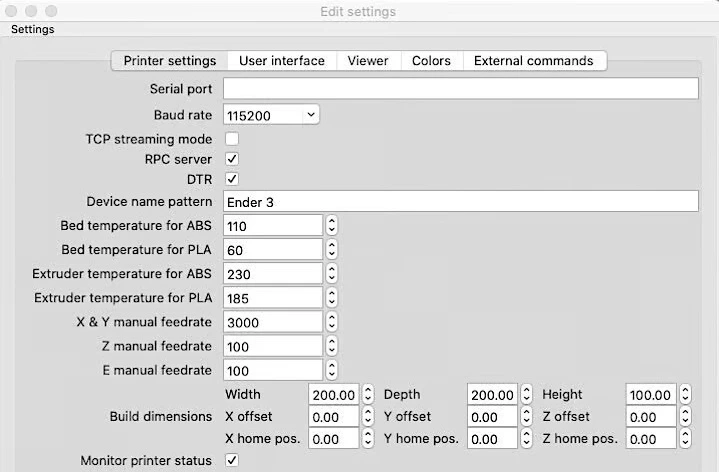
Task: Click the Serial port input field
Action: click(460, 89)
